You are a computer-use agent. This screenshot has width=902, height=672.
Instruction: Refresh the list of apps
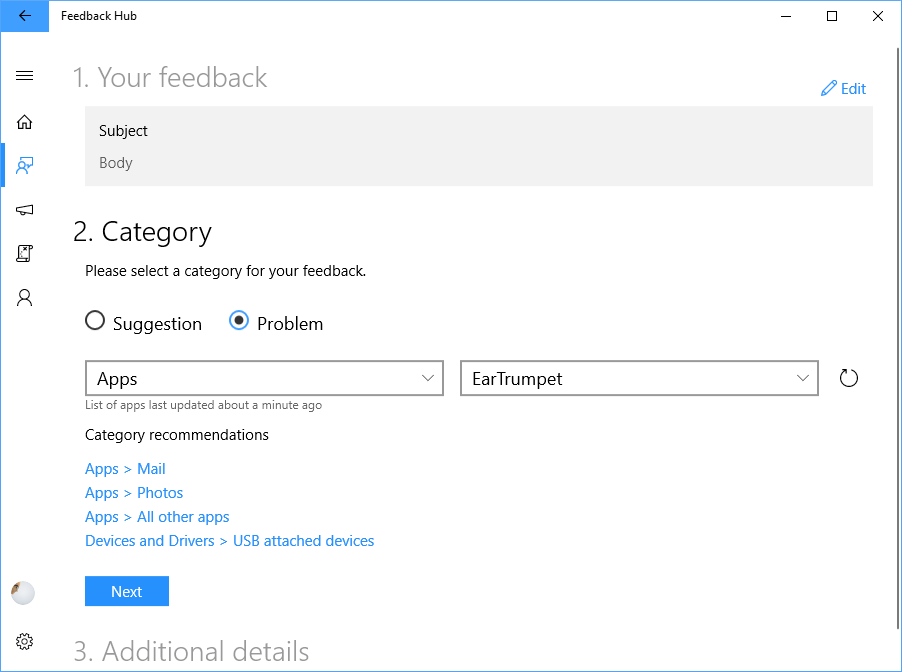click(849, 378)
